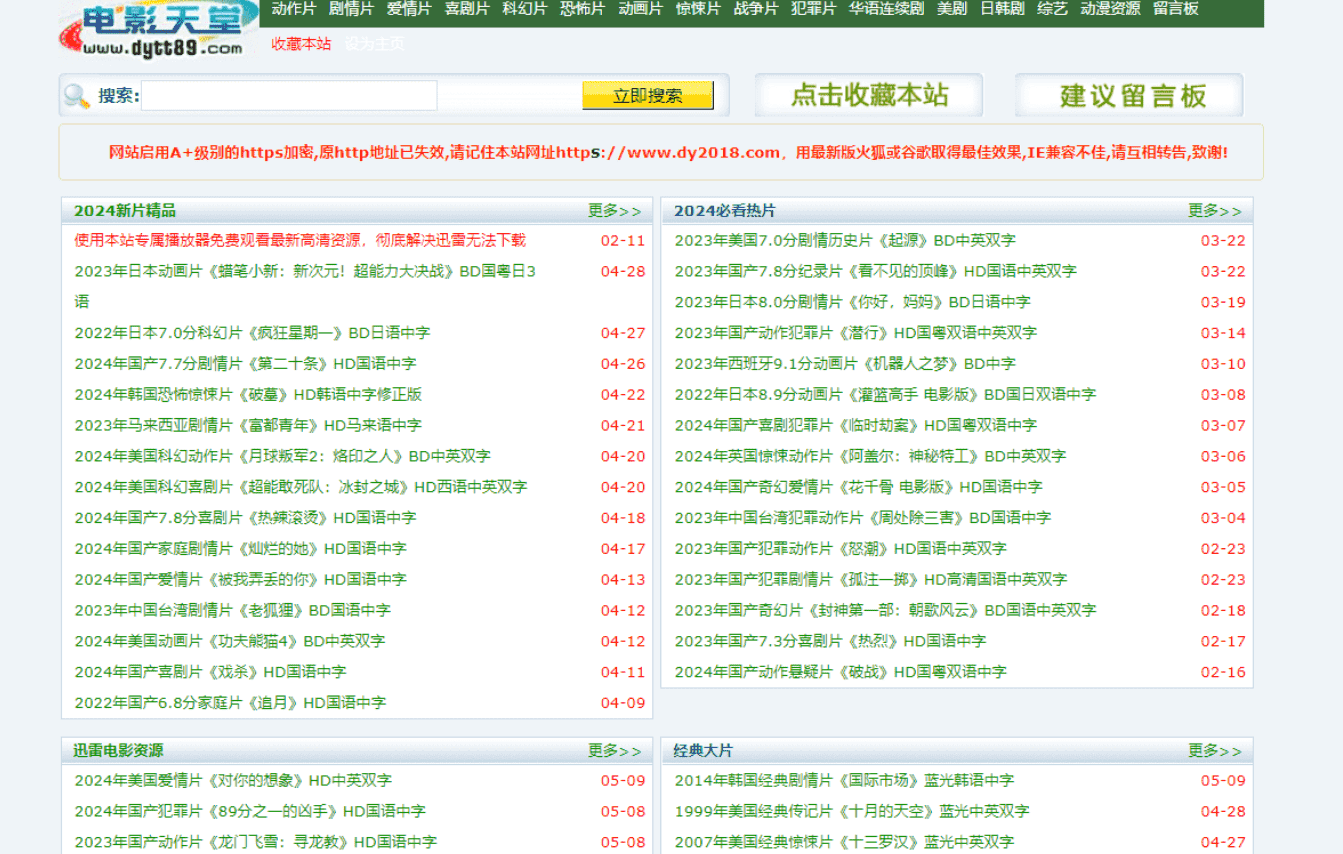Open the 建议留言板 banner button
The width and height of the screenshot is (1343, 854).
click(1129, 96)
